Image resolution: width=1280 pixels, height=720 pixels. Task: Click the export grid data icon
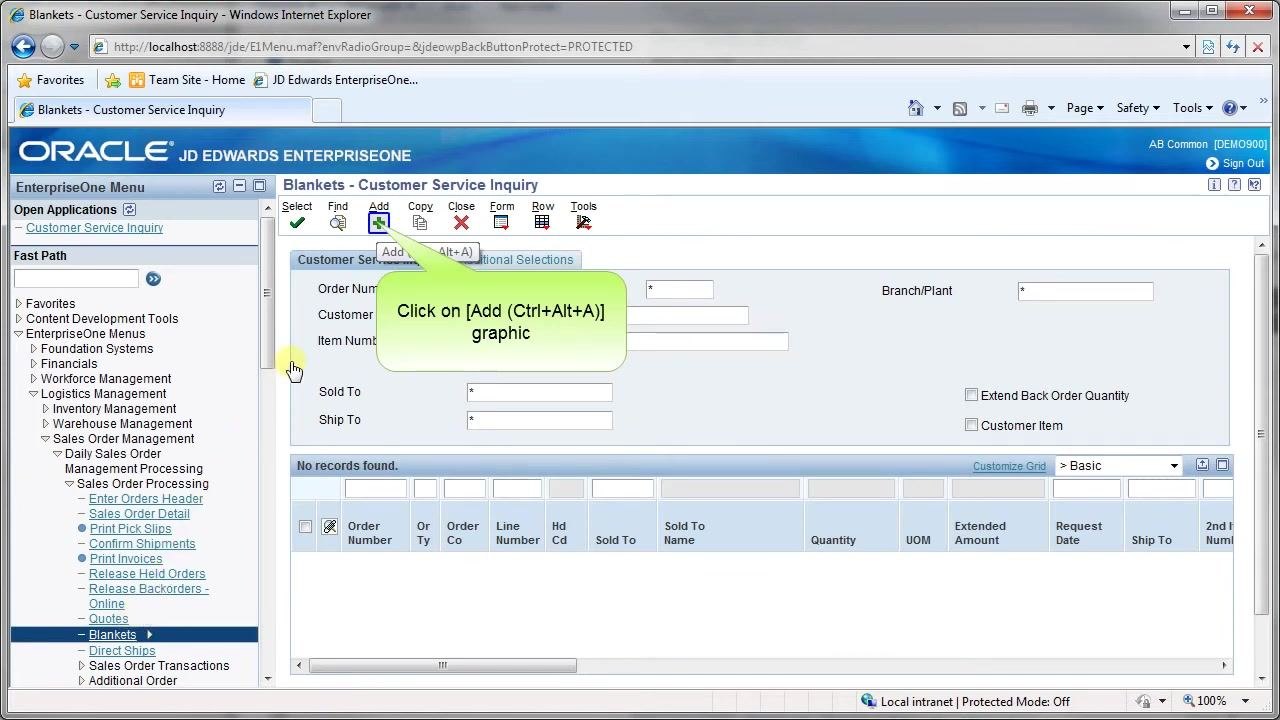coord(1202,465)
